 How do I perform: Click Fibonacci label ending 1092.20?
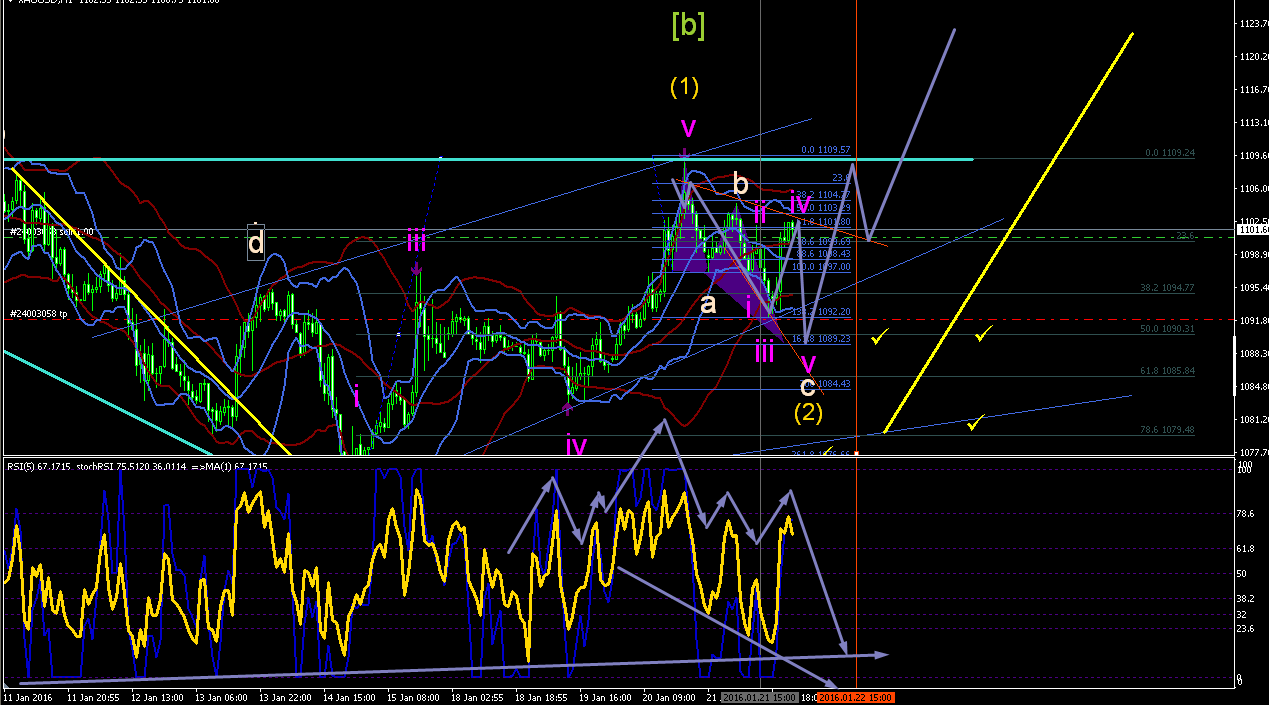(821, 312)
